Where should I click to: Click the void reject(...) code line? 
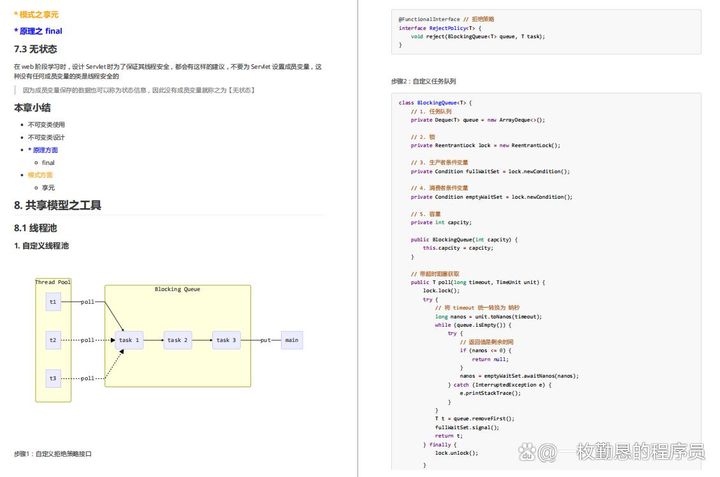point(478,36)
